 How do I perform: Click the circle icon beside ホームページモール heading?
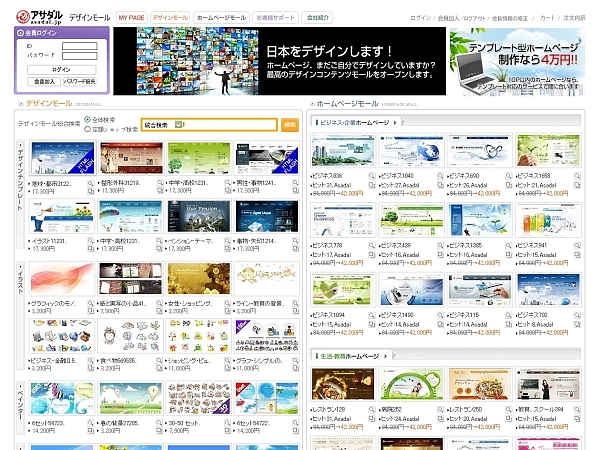pos(311,103)
